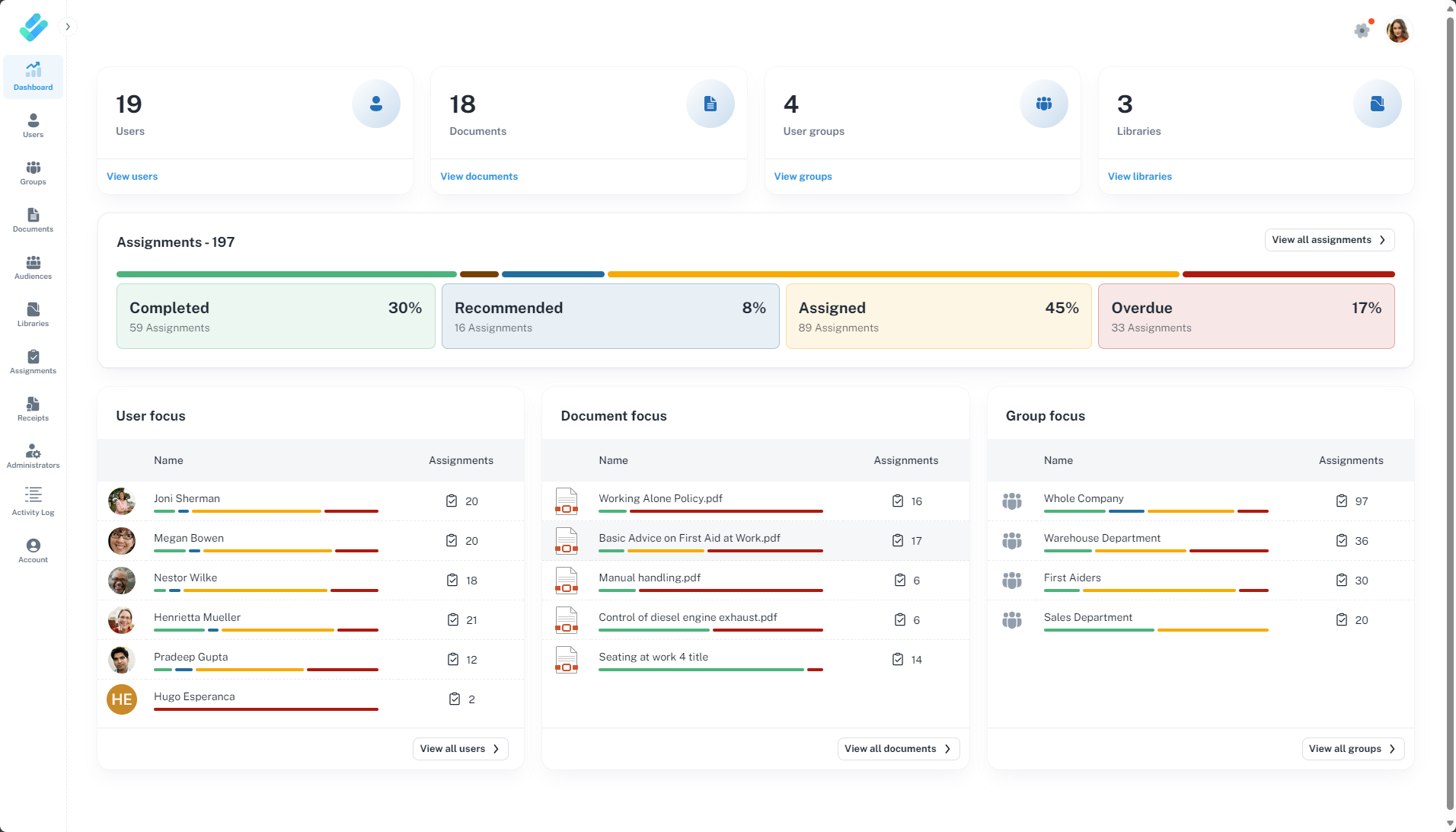Click View all users button

[x=460, y=749]
